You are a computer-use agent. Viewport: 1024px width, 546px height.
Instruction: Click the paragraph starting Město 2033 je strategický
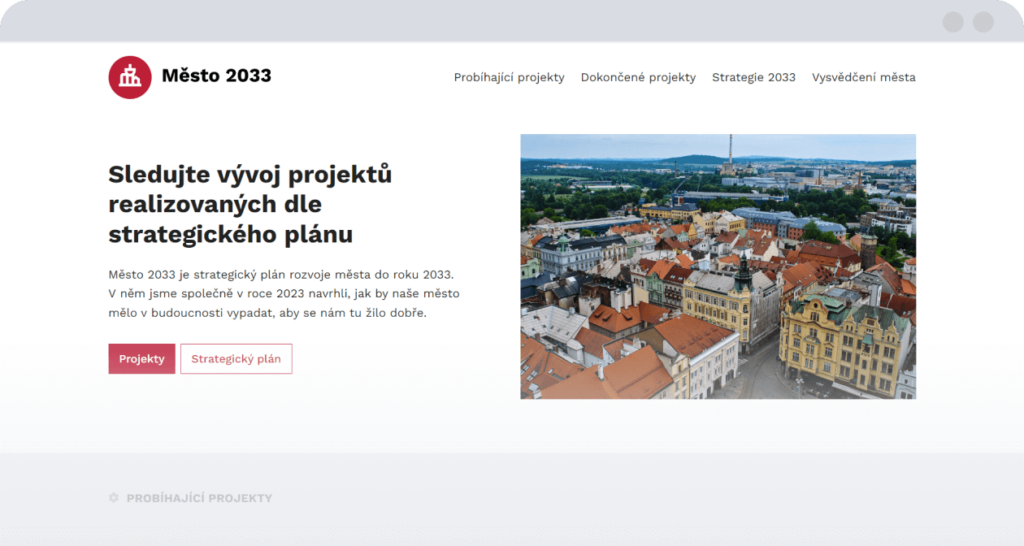(x=284, y=293)
